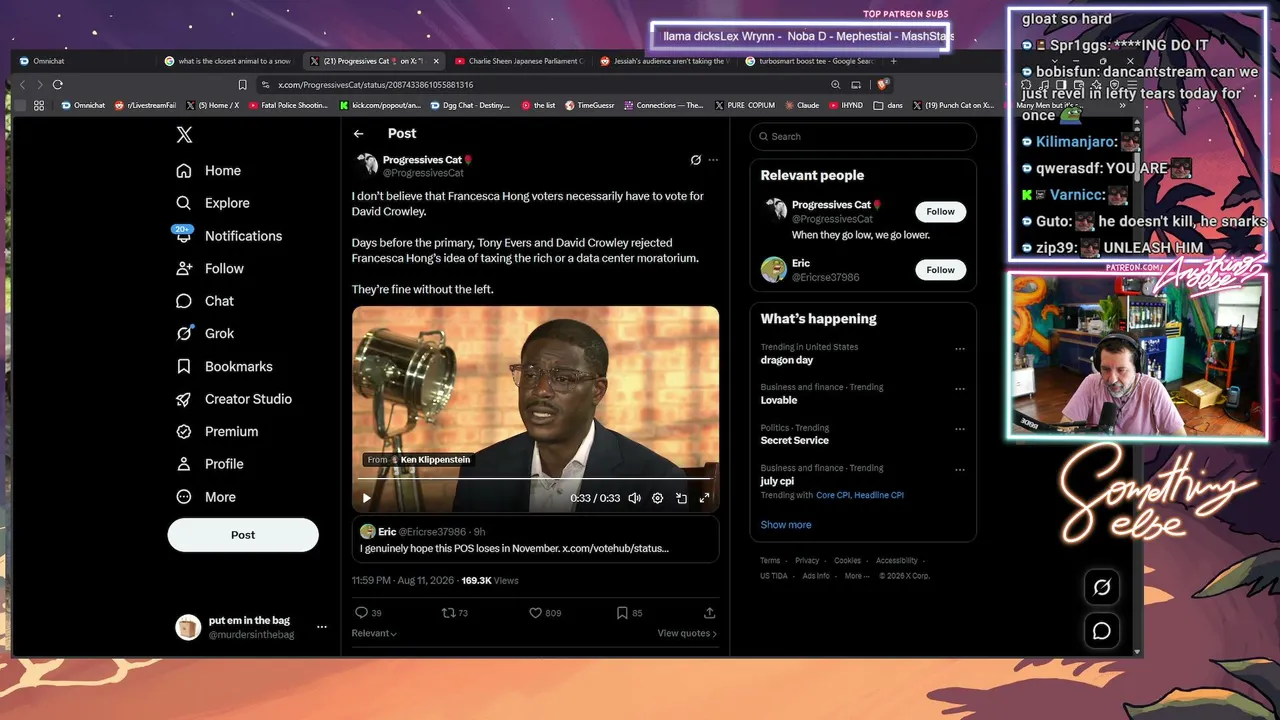The image size is (1280, 720).
Task: Go back using the Post header arrow
Action: [359, 133]
